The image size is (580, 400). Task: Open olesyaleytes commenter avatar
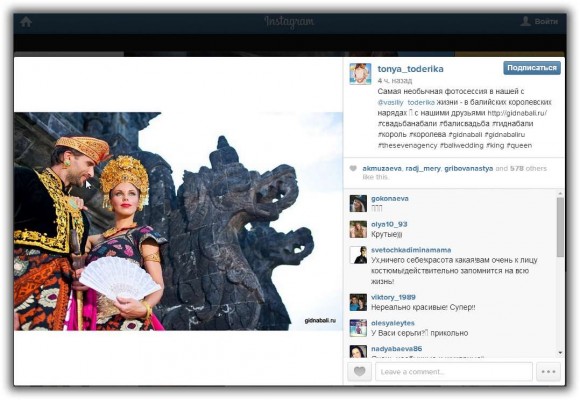point(358,328)
